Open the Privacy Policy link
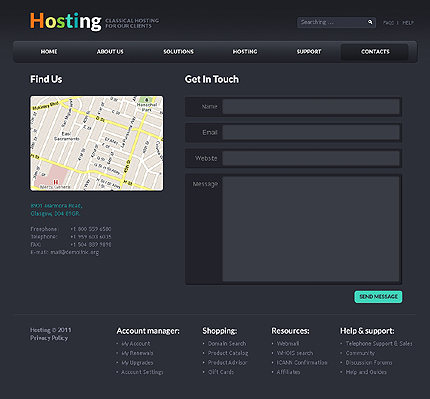The height and width of the screenshot is (399, 430). [x=49, y=338]
